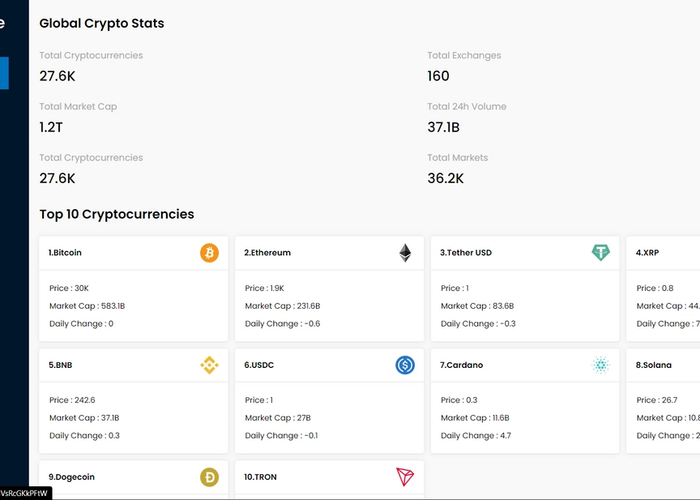This screenshot has height=500, width=700.
Task: Open the 10.TRON card title
Action: [260, 477]
